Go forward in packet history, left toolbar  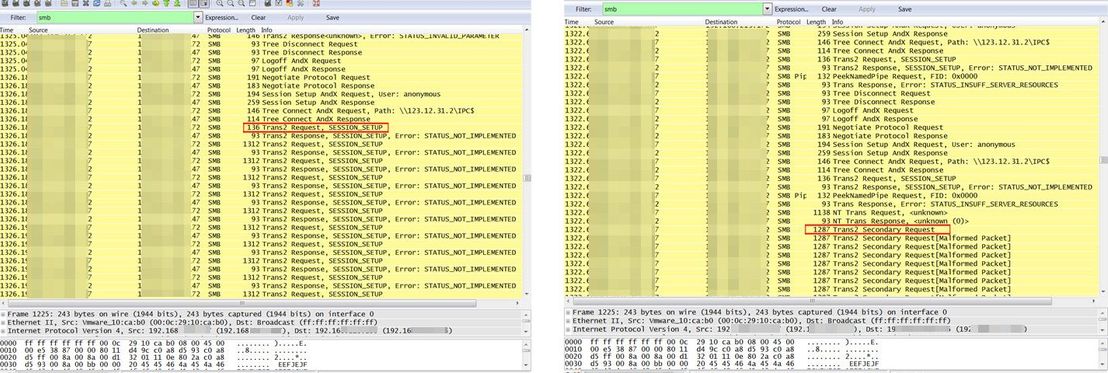pos(145,3)
